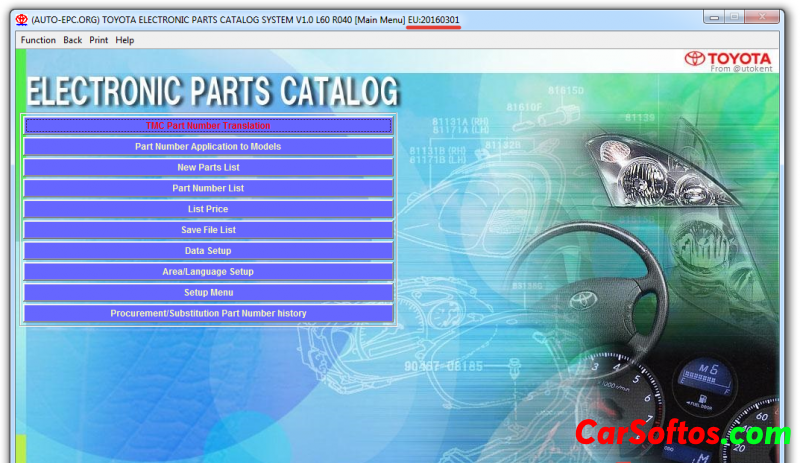Open the Help menu
This screenshot has height=463, width=800.
point(125,40)
